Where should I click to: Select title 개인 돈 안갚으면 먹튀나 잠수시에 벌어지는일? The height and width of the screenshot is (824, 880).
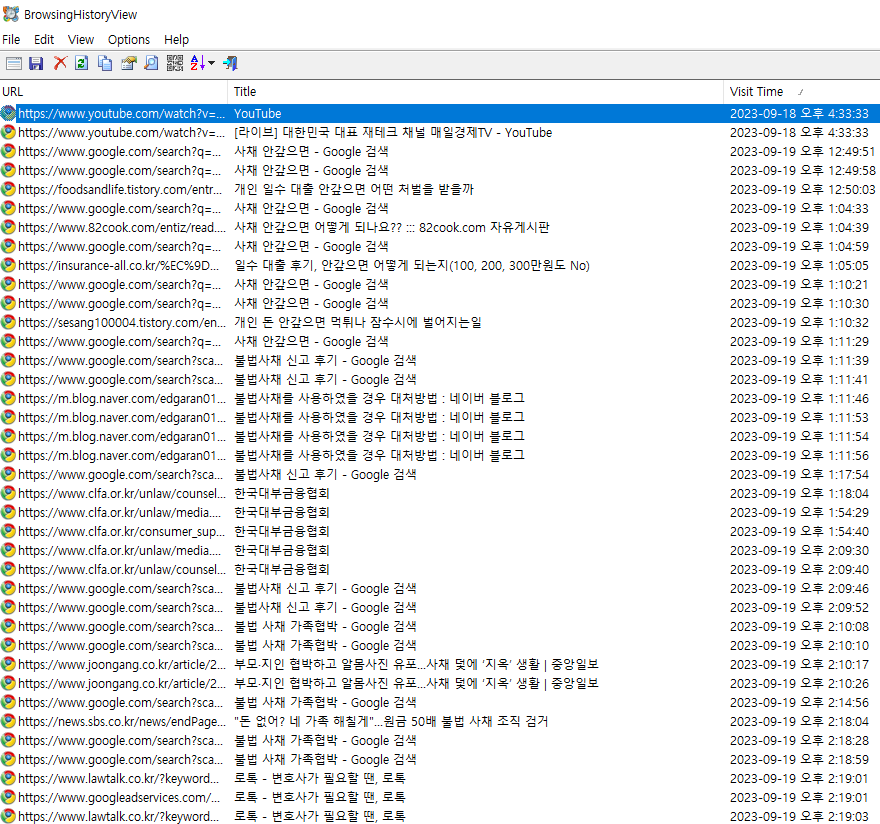click(358, 323)
